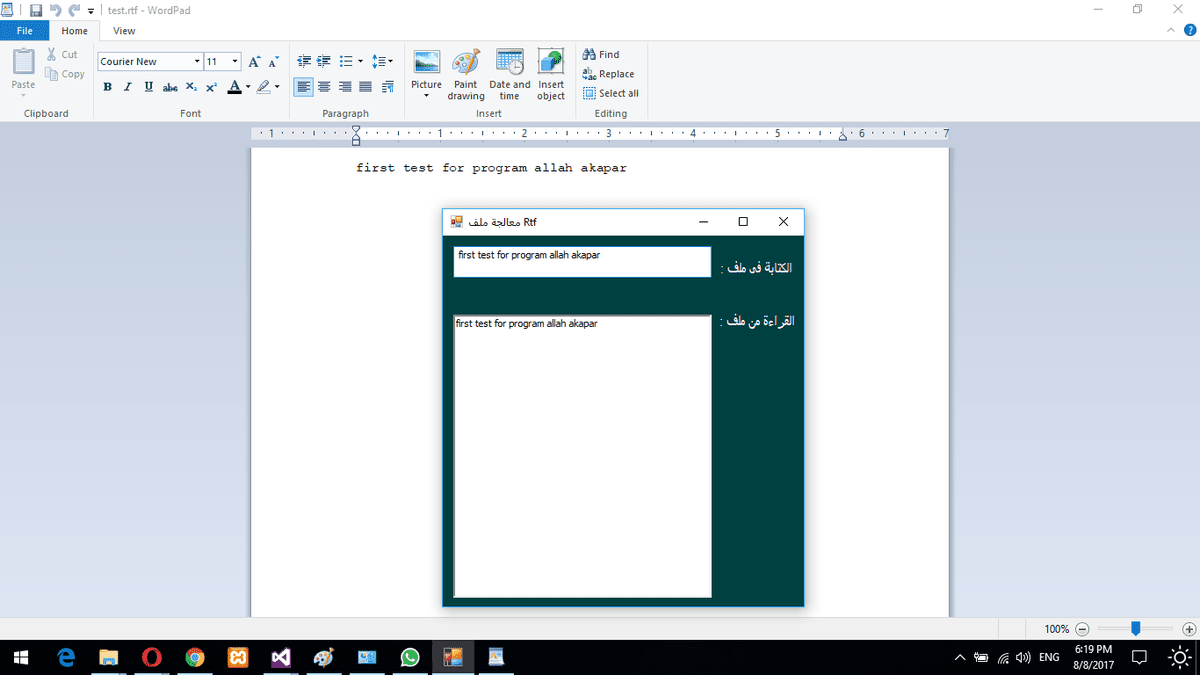Click the bullet list icon
Image resolution: width=1200 pixels, height=675 pixels.
(x=346, y=62)
